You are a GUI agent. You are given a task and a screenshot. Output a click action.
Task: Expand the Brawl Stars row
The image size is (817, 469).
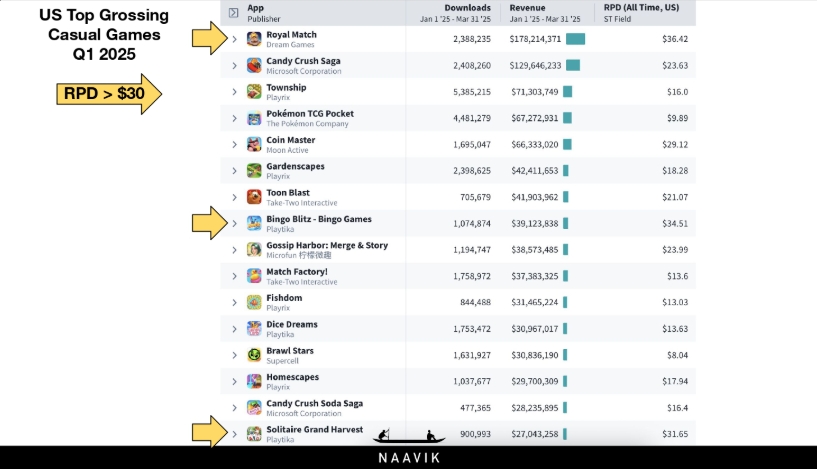234,355
